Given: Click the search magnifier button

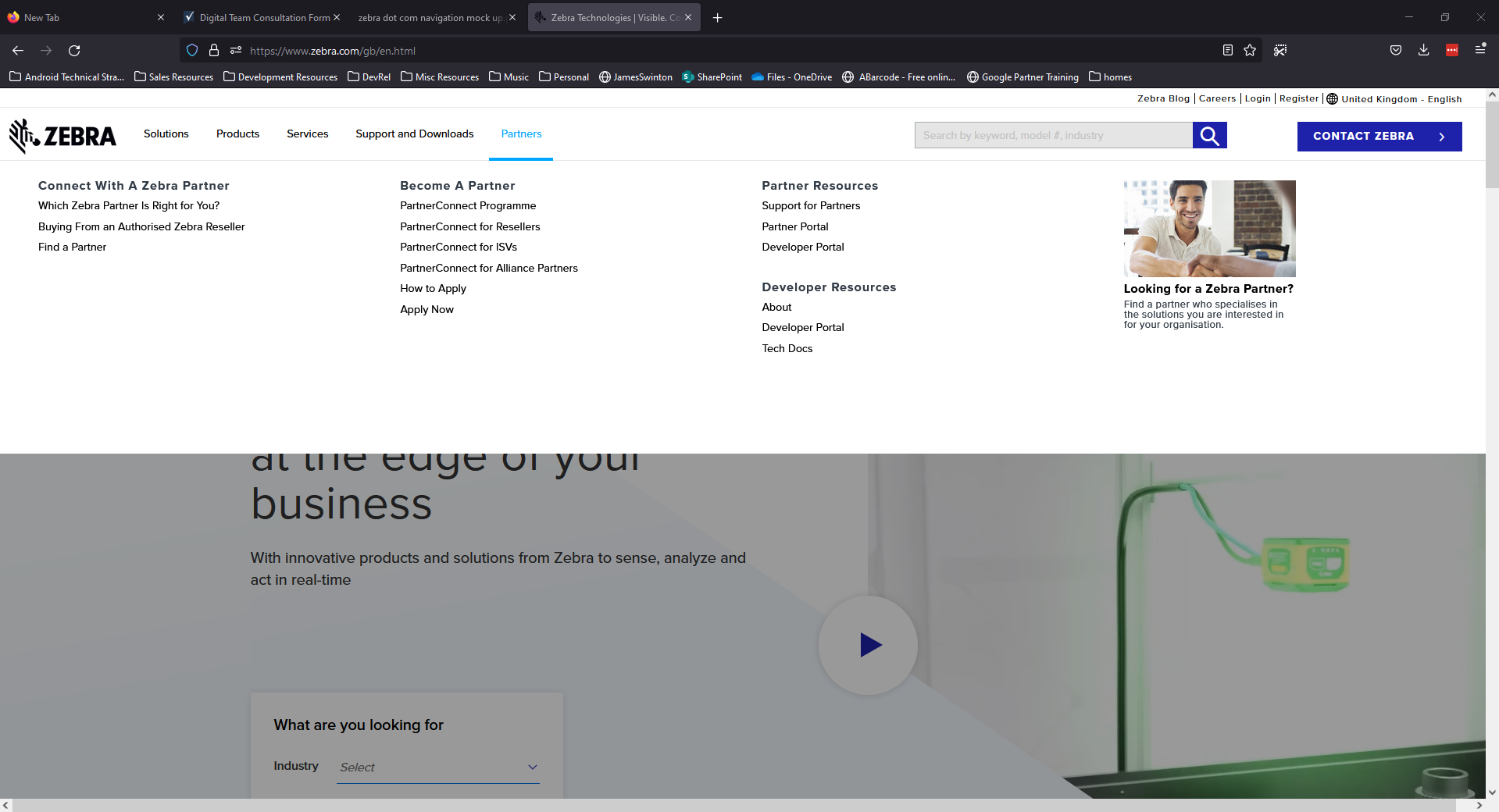Looking at the screenshot, I should coord(1209,135).
